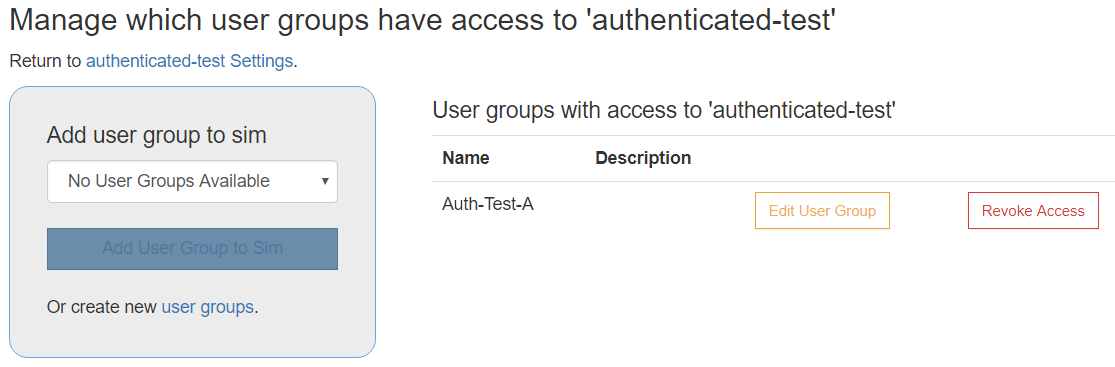Screen dimensions: 1115x367
Task: Edit User Group for Auth-Test-A
Action: coord(822,211)
